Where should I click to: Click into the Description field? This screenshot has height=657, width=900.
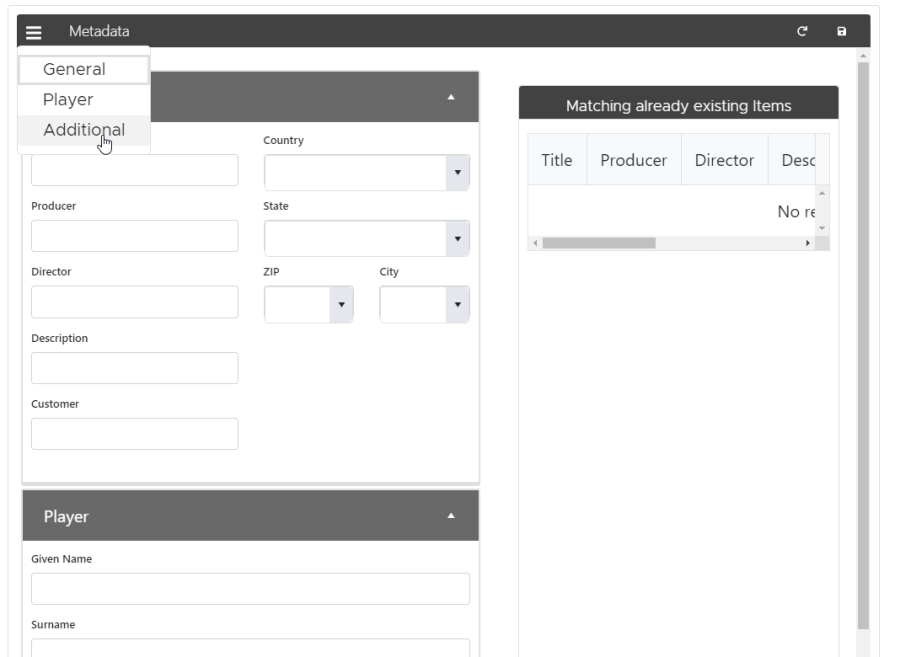click(135, 368)
